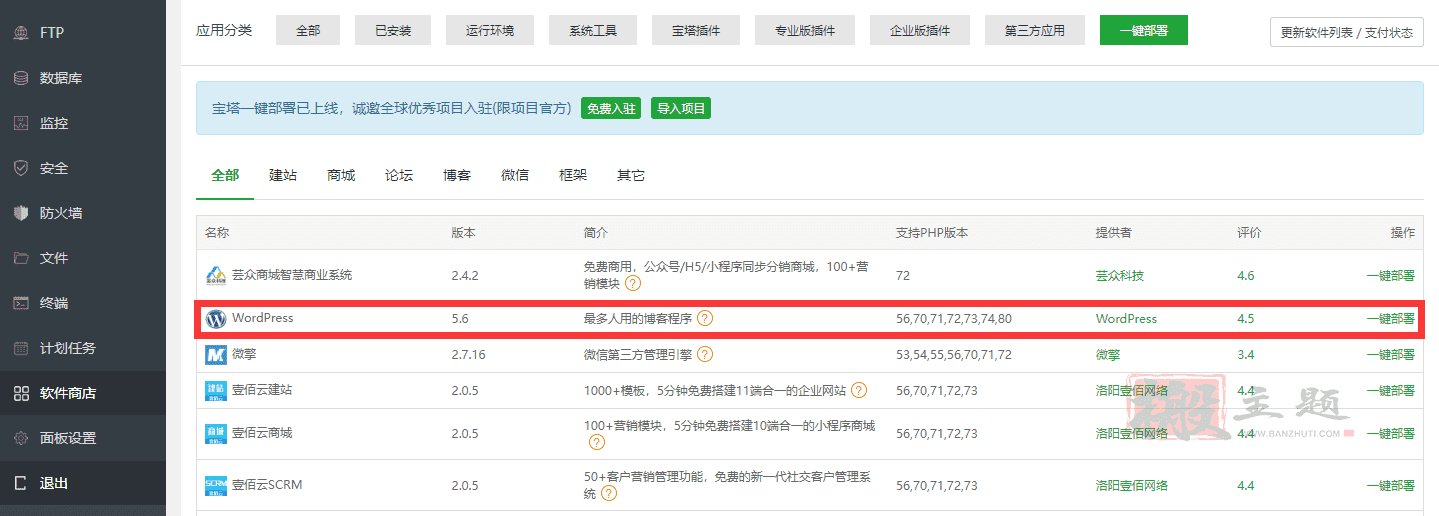Open the green WordPress provider link
Viewport: 1439px width, 516px height.
[1126, 319]
